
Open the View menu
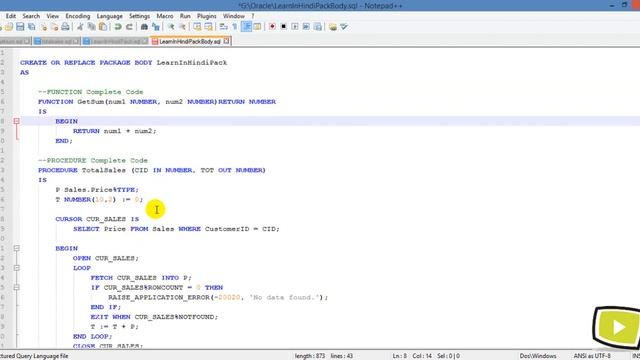52,16
